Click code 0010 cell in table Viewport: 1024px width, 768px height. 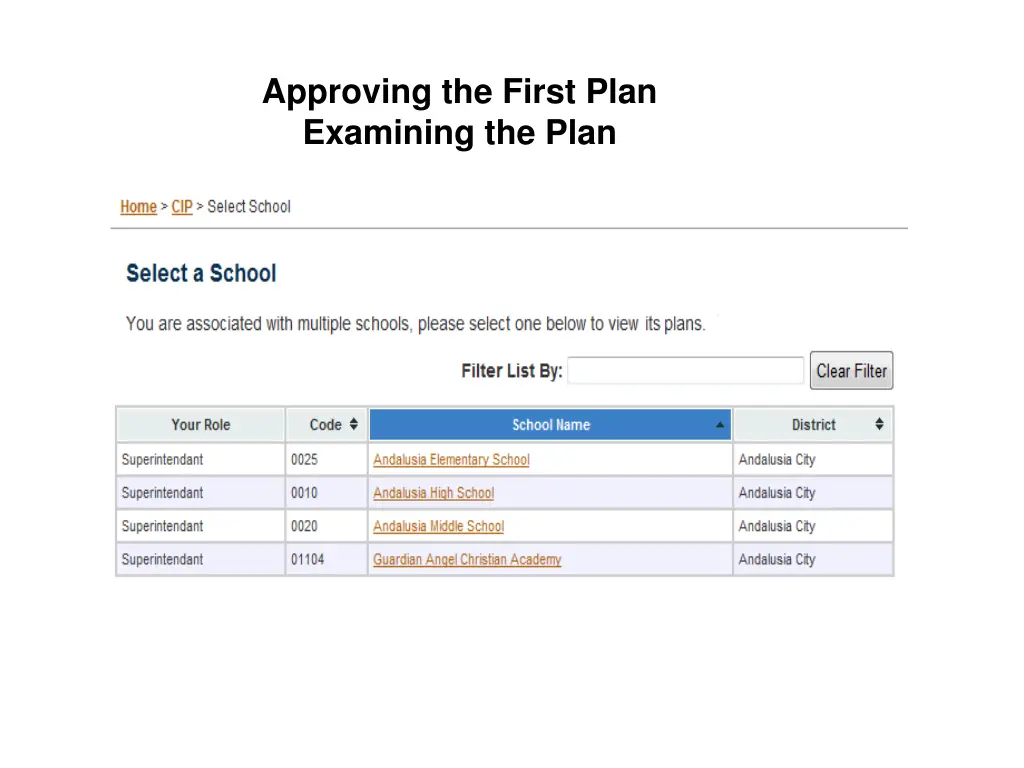(327, 493)
